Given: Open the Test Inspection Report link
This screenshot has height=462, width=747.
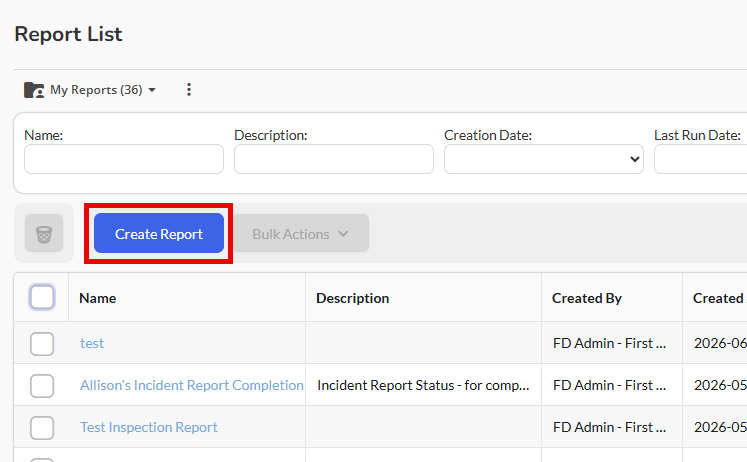Looking at the screenshot, I should click(149, 427).
